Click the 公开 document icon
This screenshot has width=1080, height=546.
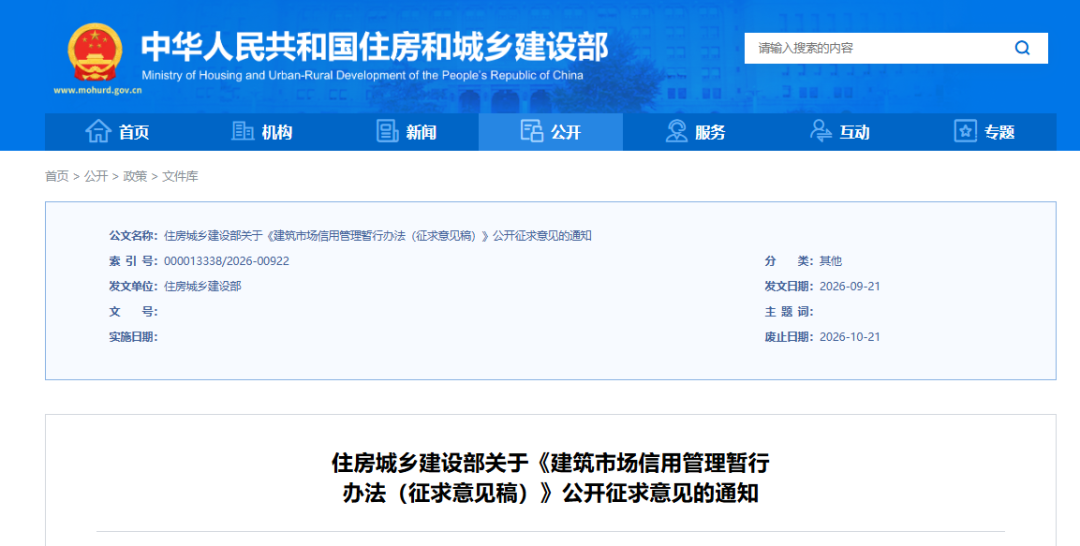point(532,131)
